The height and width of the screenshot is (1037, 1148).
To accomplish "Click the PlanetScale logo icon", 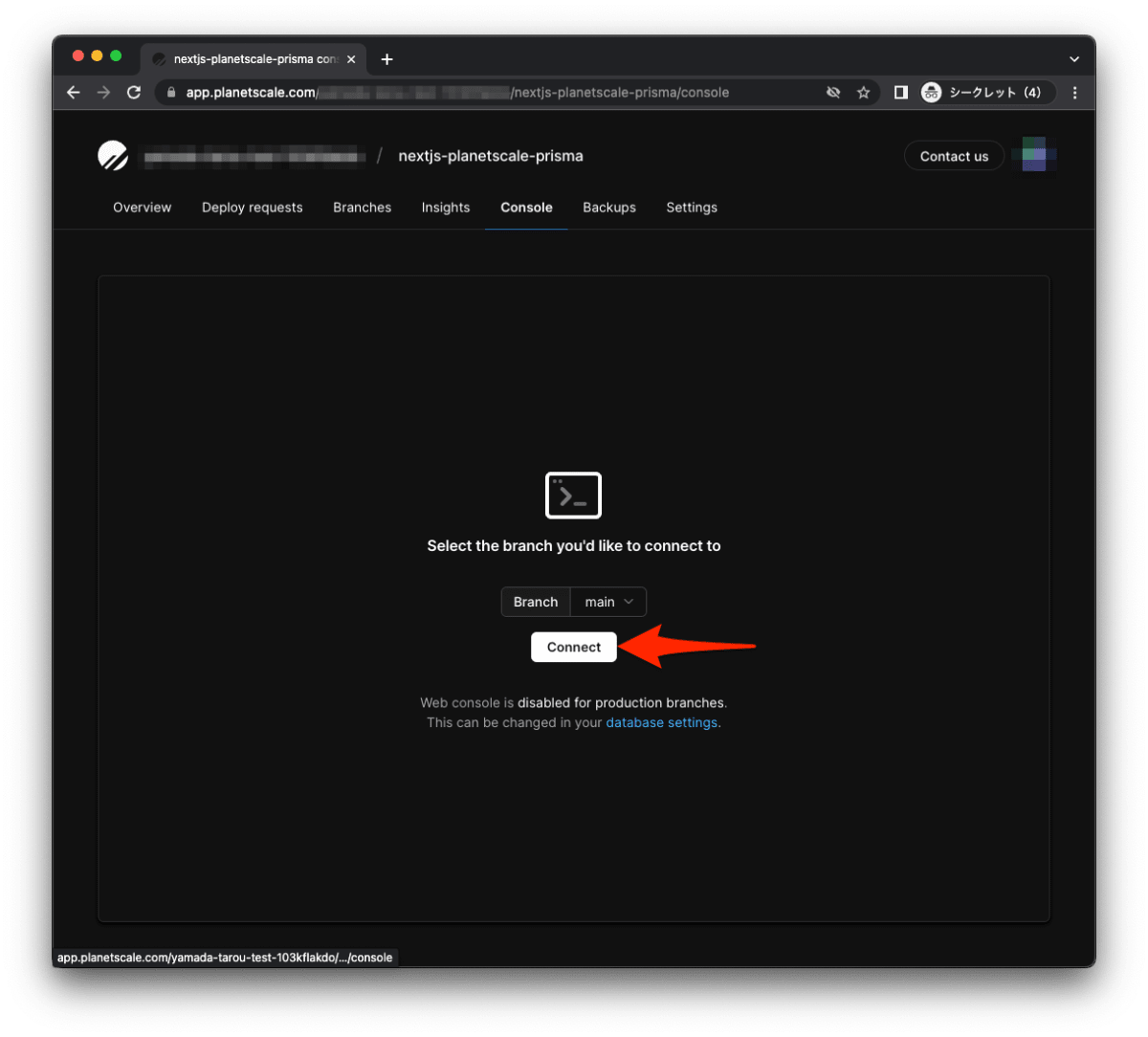I will [x=113, y=155].
